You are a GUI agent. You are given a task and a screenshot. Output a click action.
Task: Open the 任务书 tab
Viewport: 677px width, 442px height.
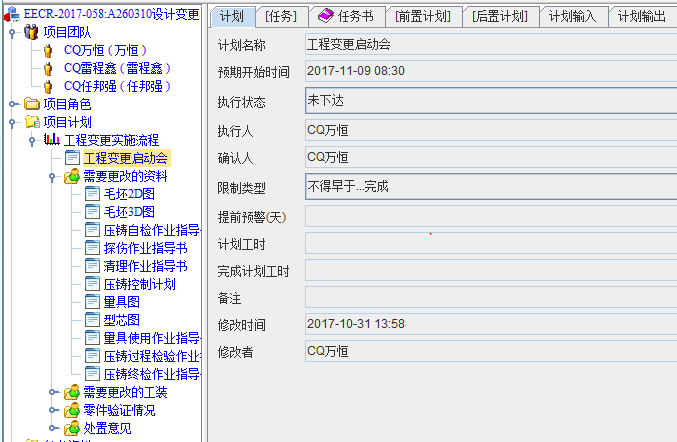[348, 16]
